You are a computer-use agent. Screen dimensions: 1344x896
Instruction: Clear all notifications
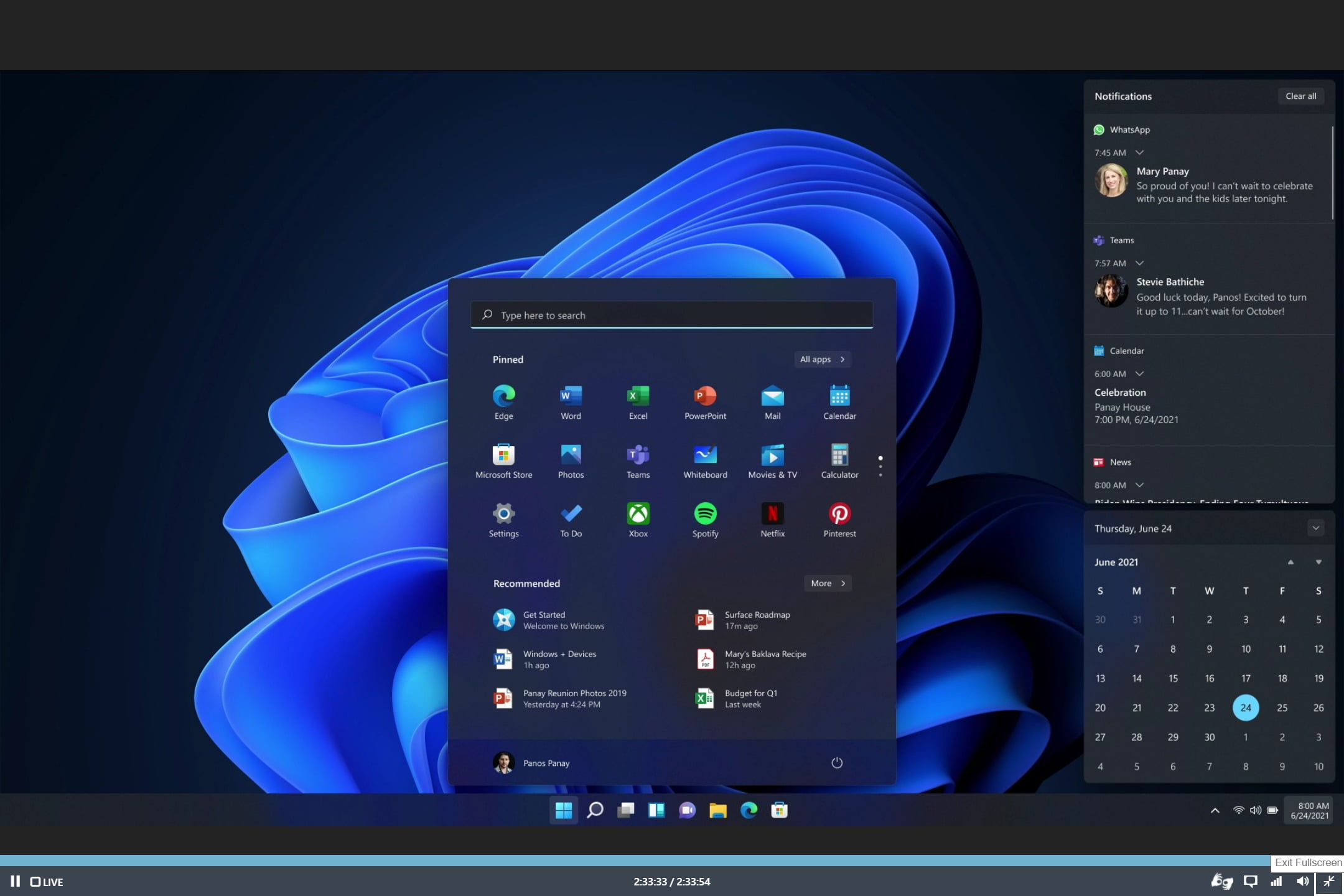(x=1300, y=96)
